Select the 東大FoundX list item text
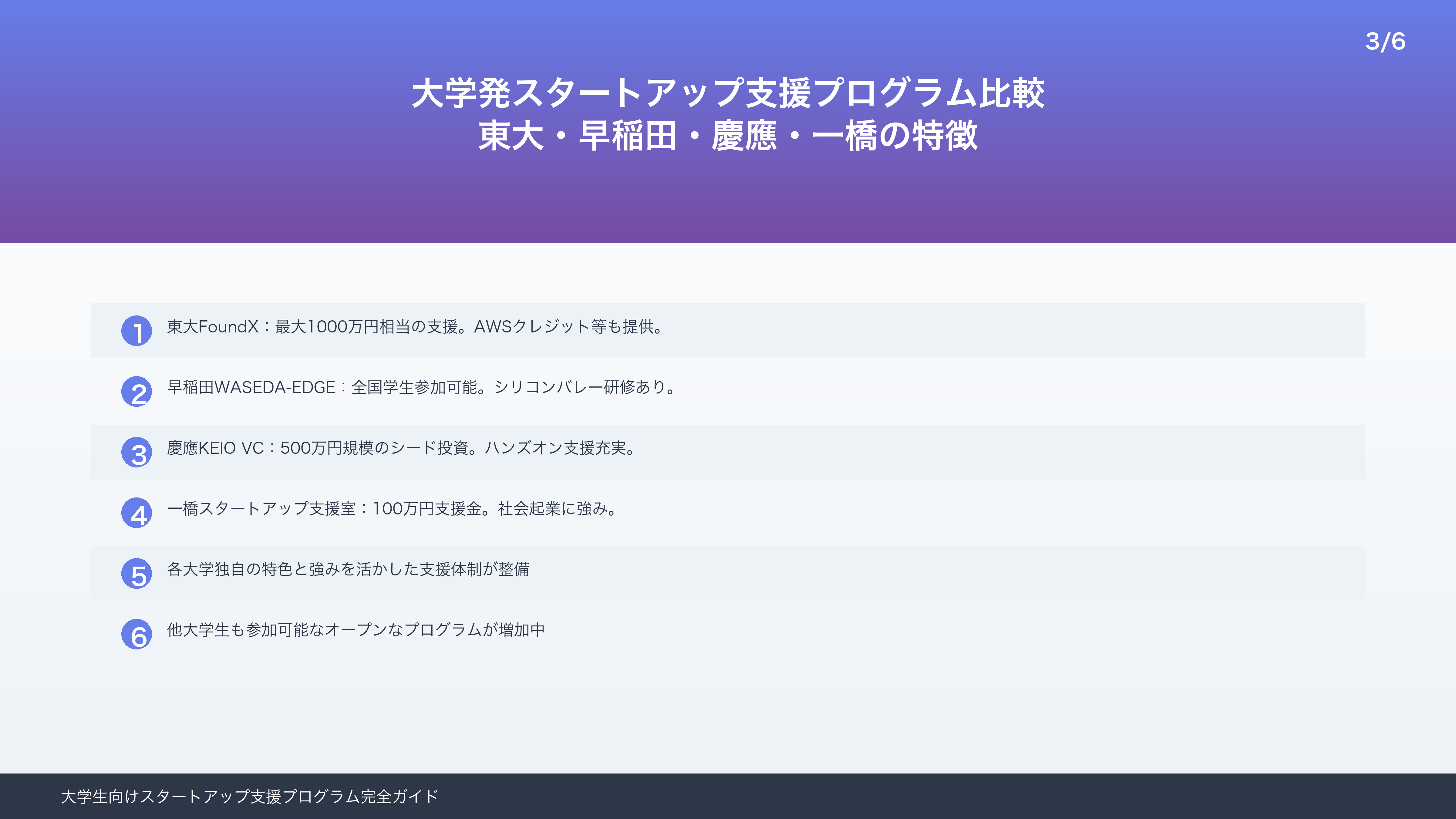This screenshot has width=1456, height=819. click(x=416, y=327)
